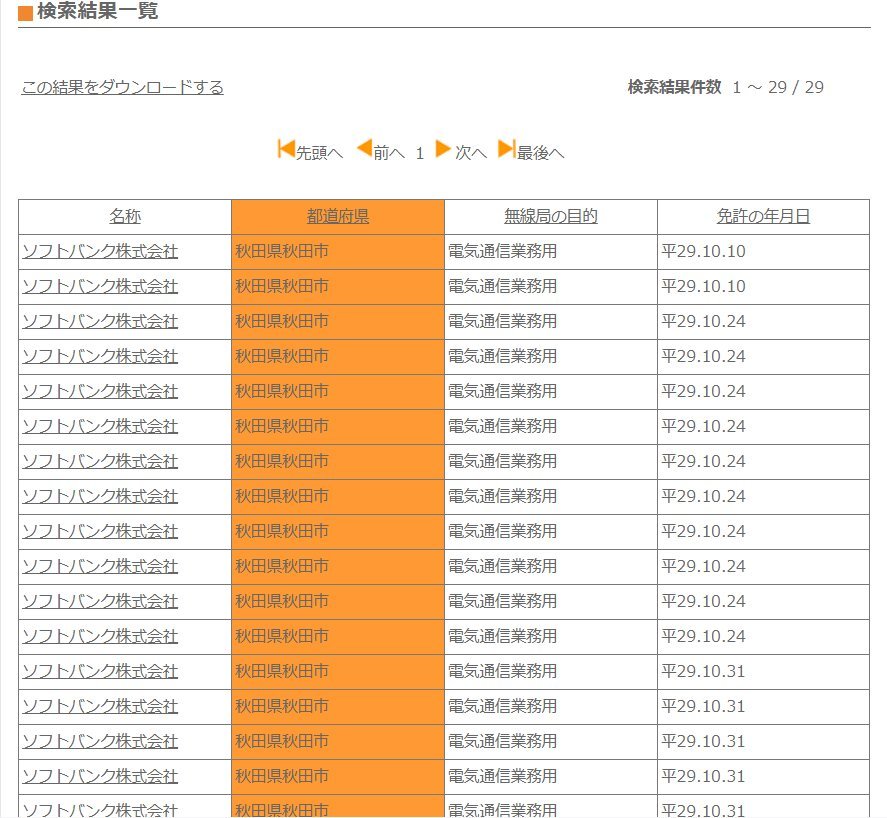Sort results by the 名称 column header
Image resolution: width=887 pixels, height=818 pixels.
point(125,216)
